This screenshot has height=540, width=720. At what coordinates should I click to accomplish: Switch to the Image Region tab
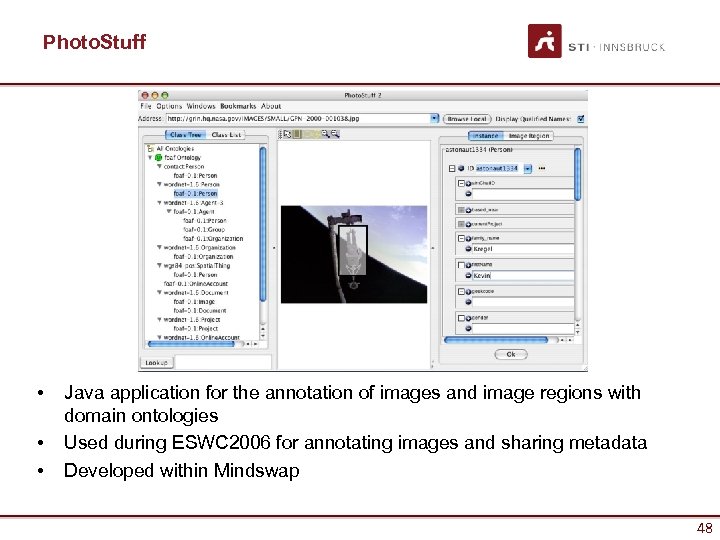click(529, 136)
